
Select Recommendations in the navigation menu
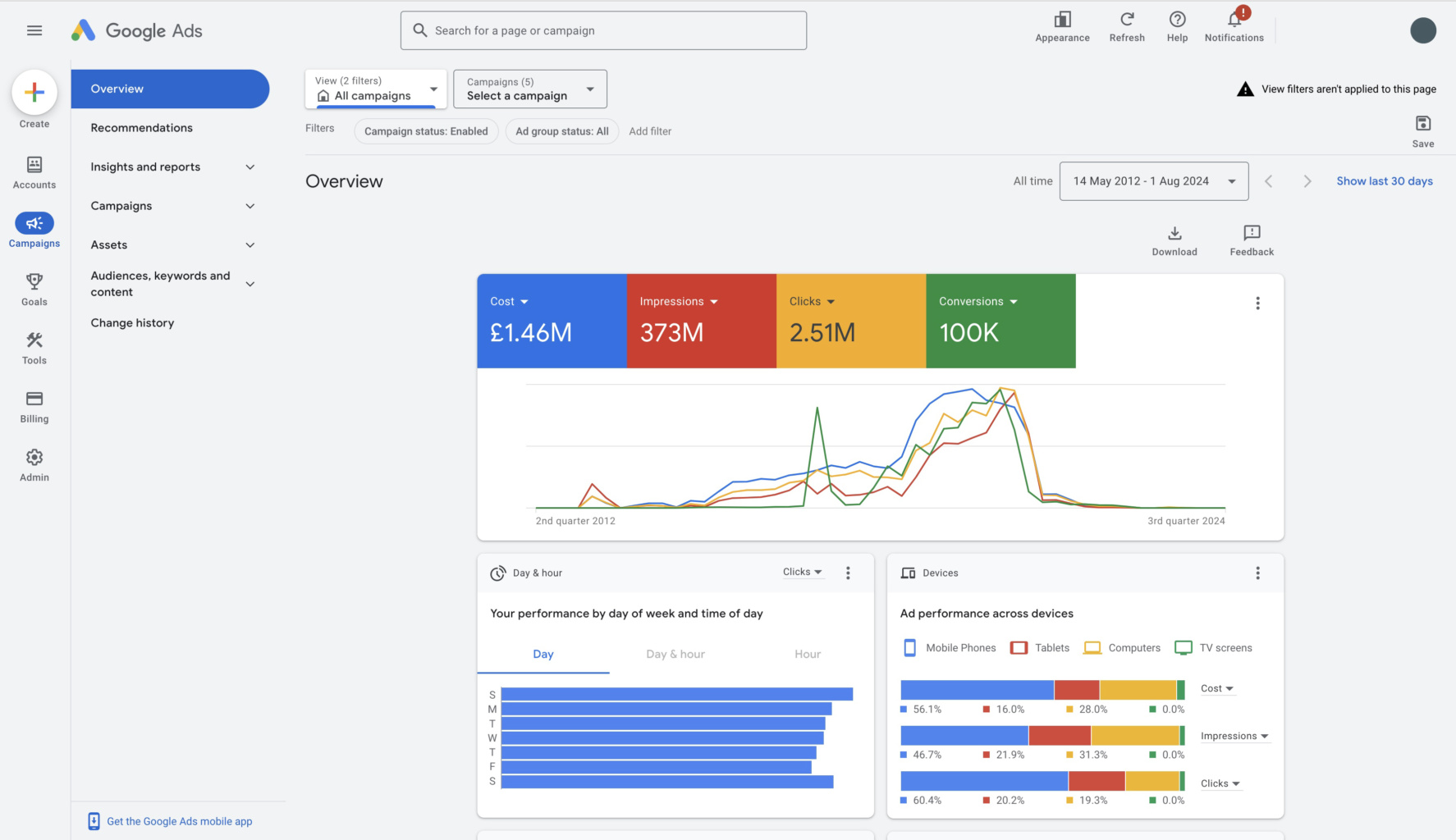pos(141,128)
